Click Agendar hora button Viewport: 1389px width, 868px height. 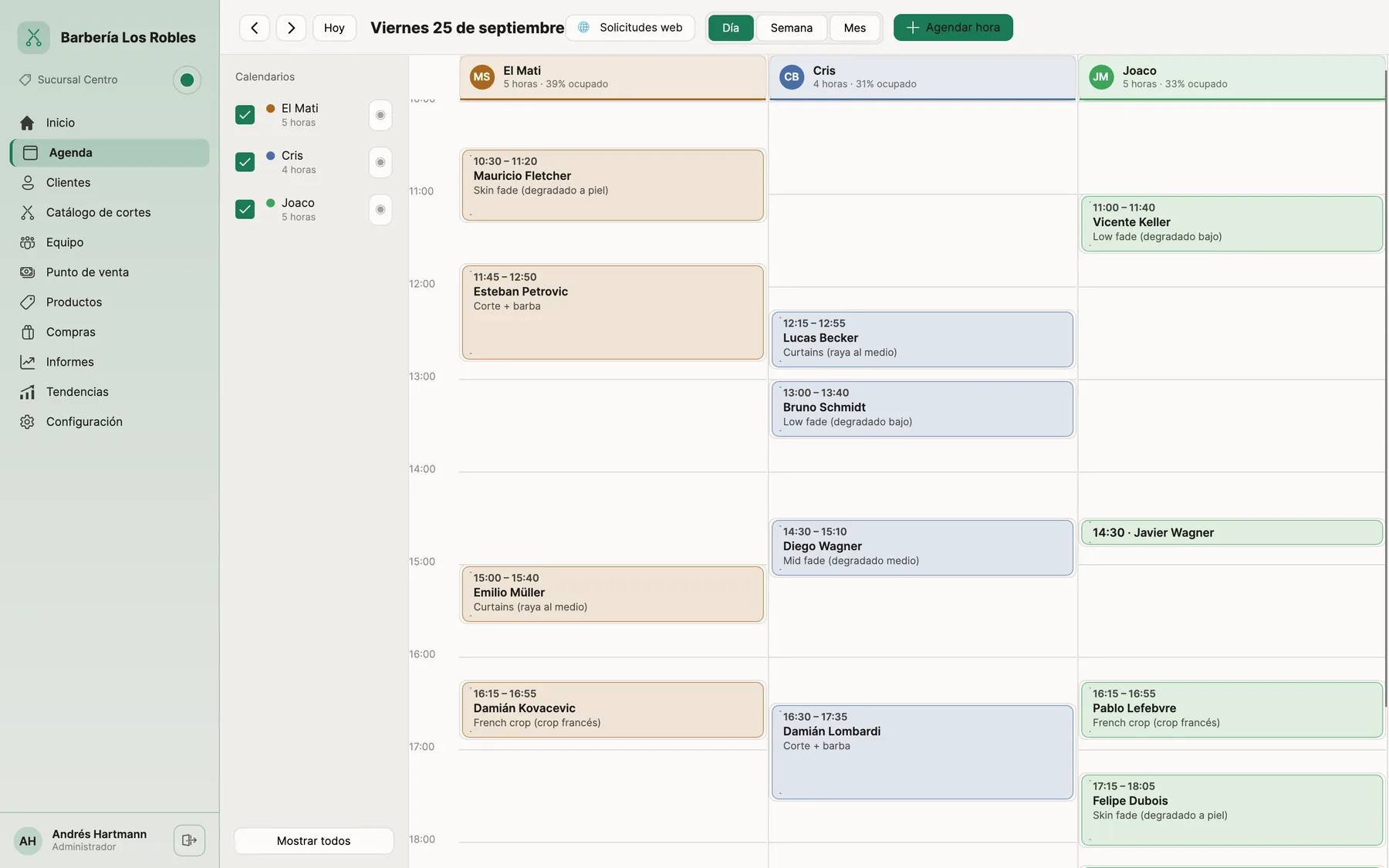953,28
